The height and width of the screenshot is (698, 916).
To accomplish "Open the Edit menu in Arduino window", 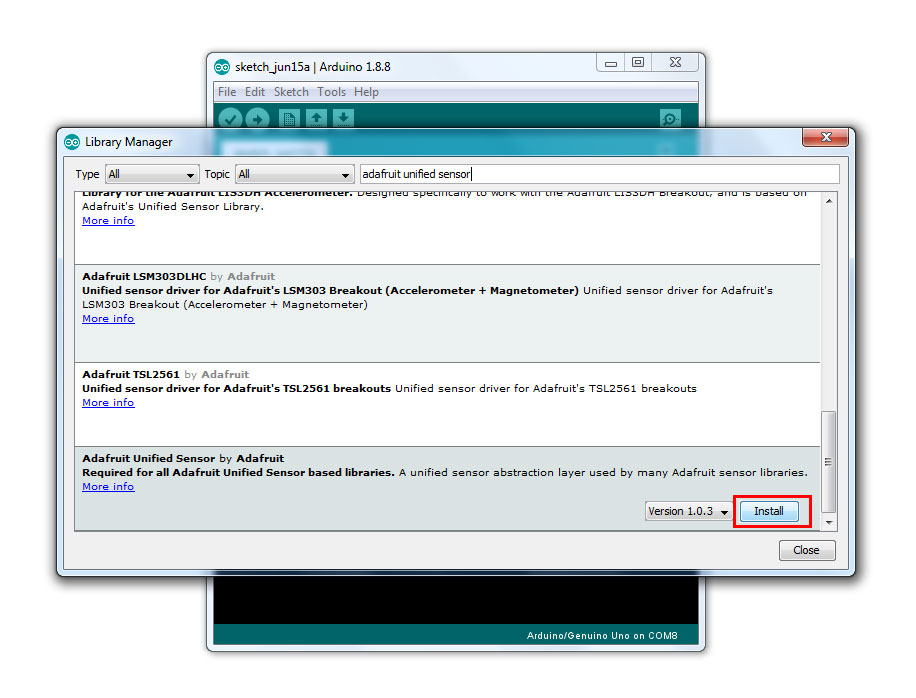I will (x=255, y=92).
